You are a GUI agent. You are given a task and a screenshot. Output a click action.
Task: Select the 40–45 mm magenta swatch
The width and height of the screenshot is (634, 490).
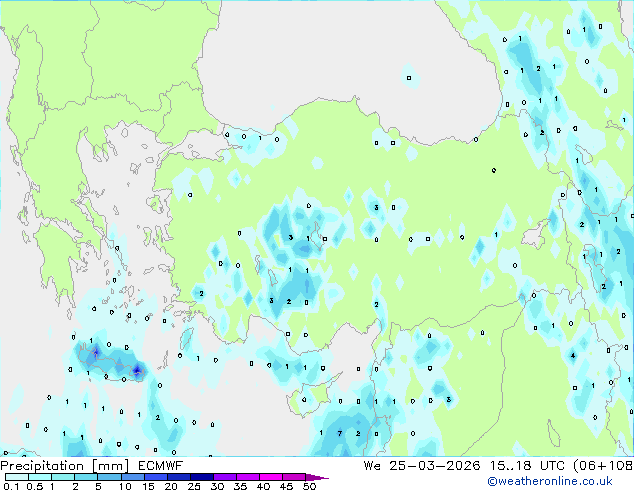271,477
